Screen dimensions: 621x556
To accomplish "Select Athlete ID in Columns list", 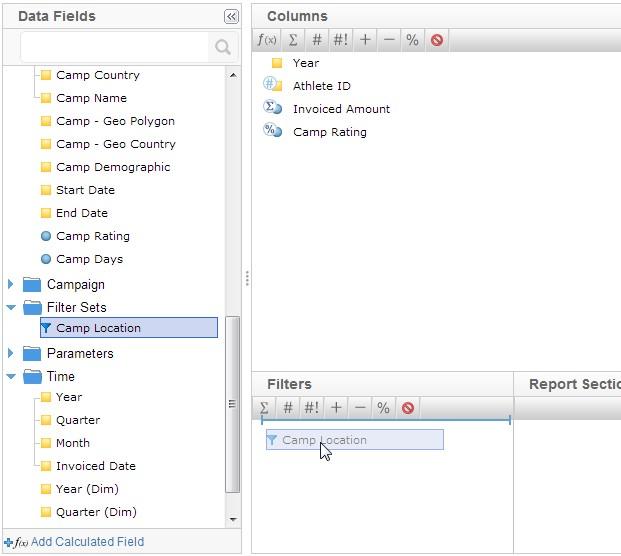I will [322, 86].
